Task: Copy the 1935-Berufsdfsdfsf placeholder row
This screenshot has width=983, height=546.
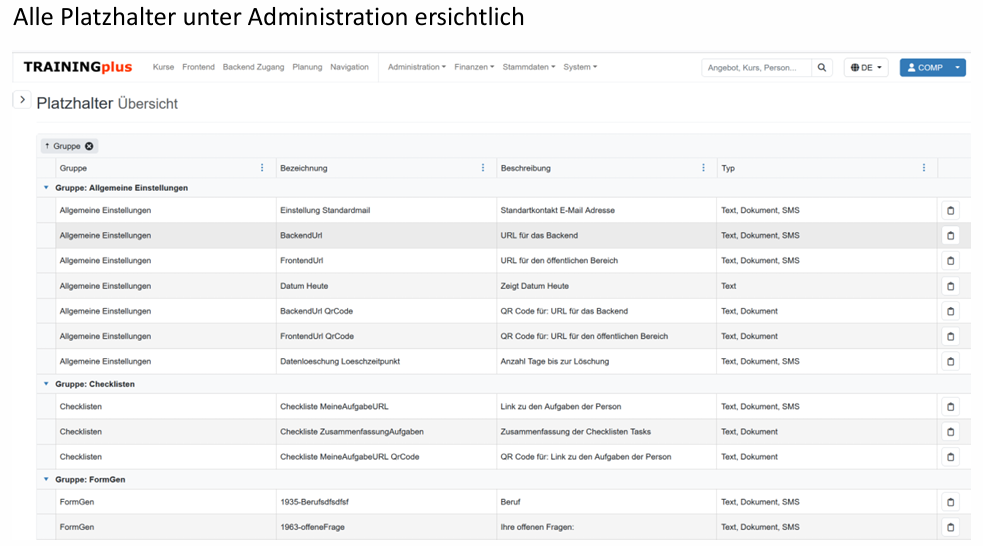Action: 950,502
